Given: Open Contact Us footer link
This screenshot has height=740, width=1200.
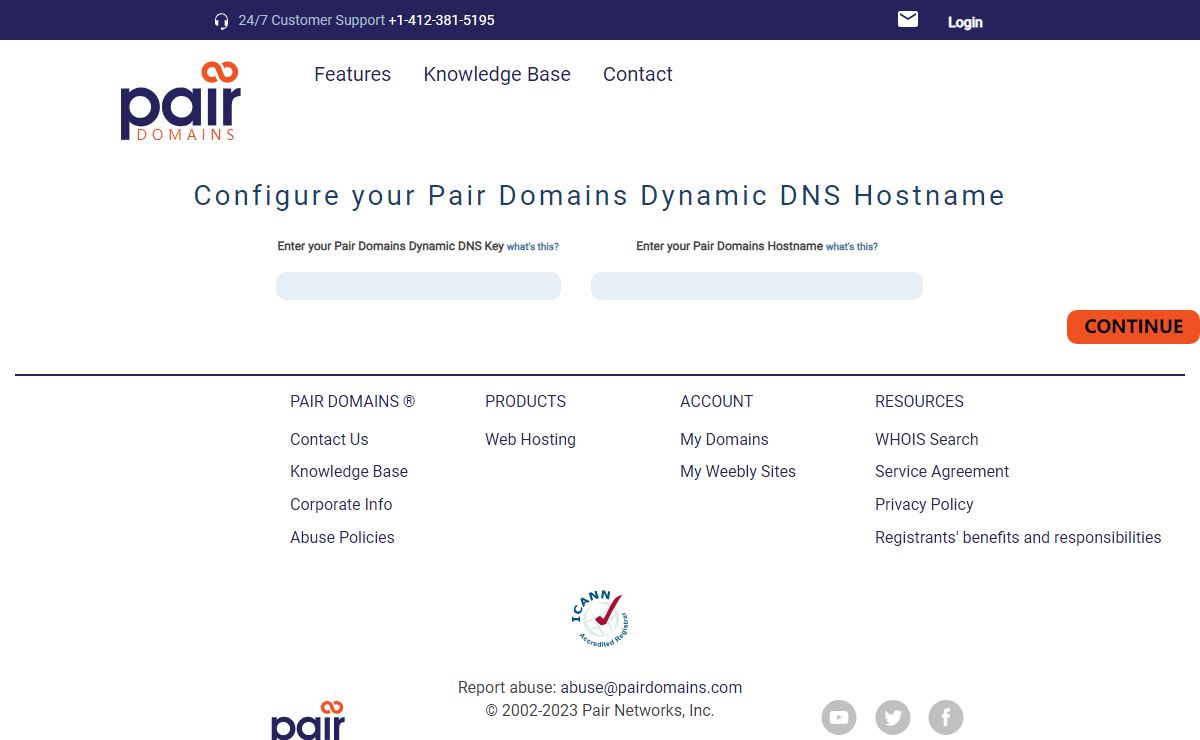Looking at the screenshot, I should (x=329, y=439).
